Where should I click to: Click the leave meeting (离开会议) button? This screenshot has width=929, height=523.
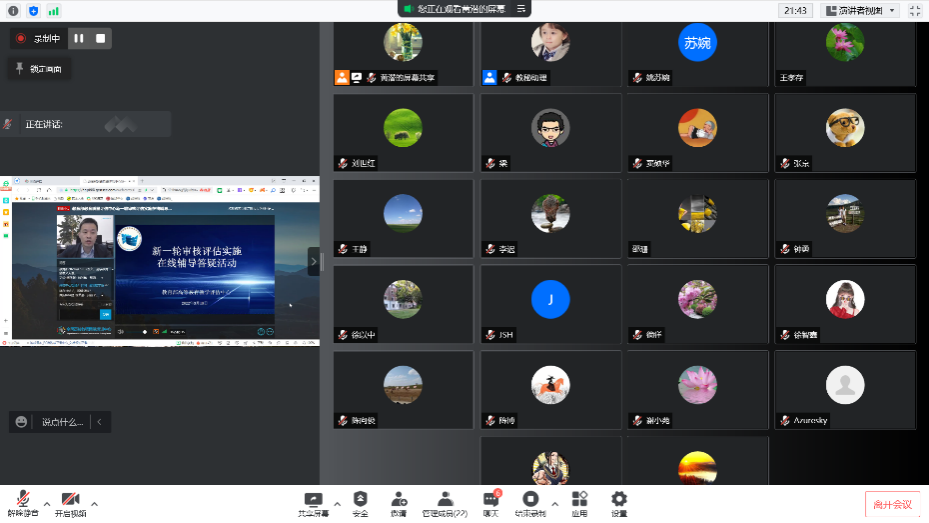point(892,504)
